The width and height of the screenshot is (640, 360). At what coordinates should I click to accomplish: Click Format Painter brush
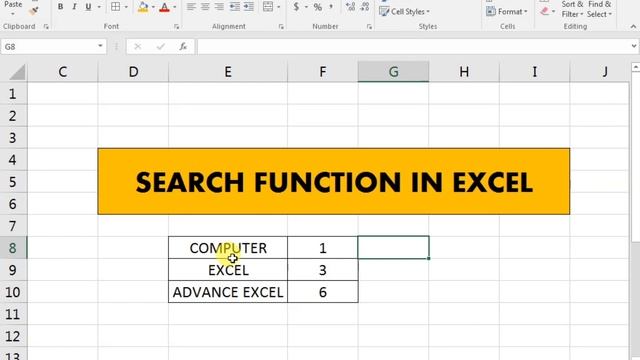coord(34,10)
